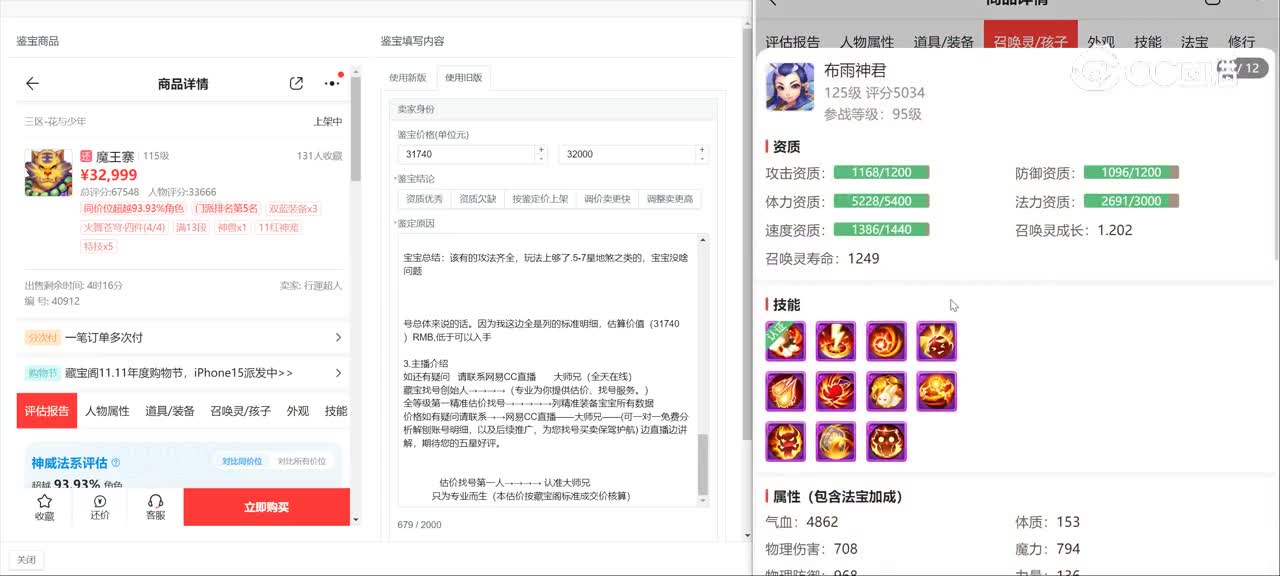Open 修行 tab in right panel
Screen dimensions: 1280x576
1241,42
